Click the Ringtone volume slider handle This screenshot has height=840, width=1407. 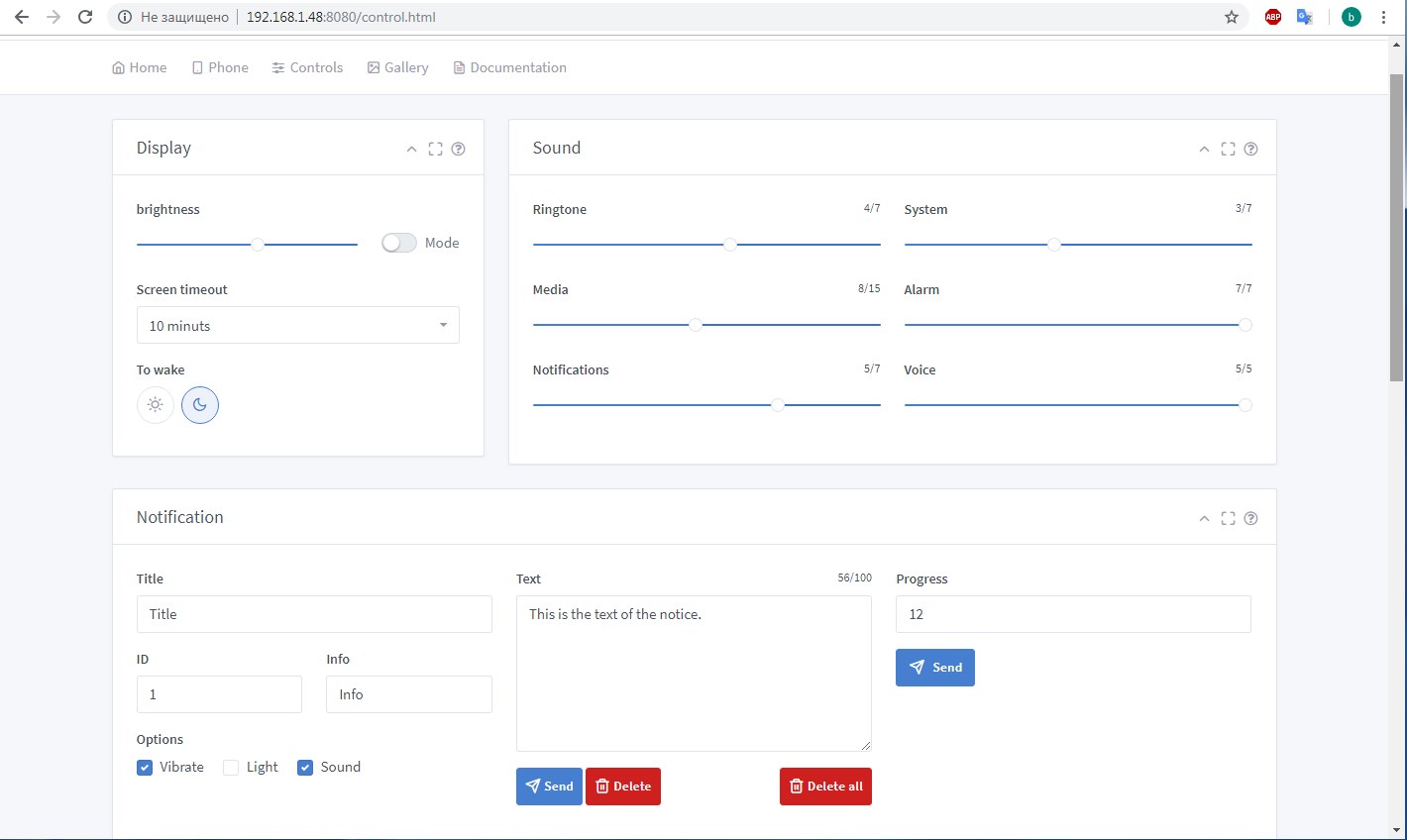click(x=729, y=244)
